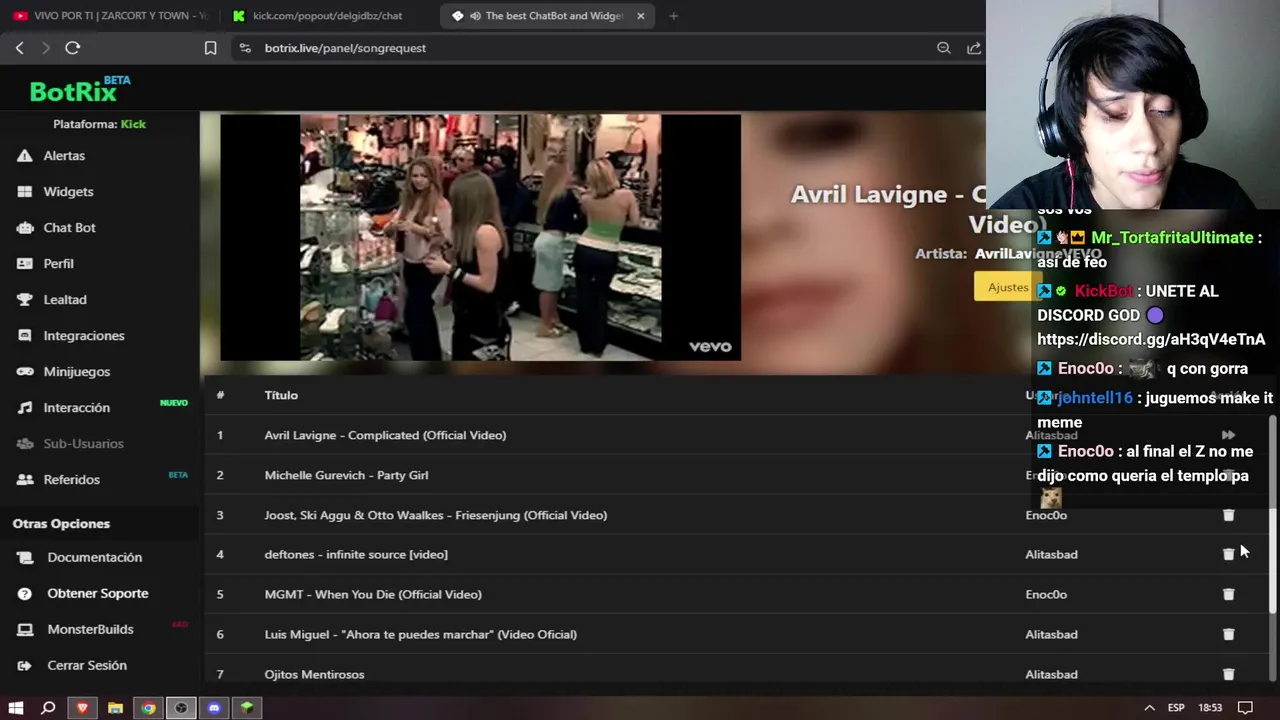
Task: Mute tab via the speaker icon
Action: point(475,16)
